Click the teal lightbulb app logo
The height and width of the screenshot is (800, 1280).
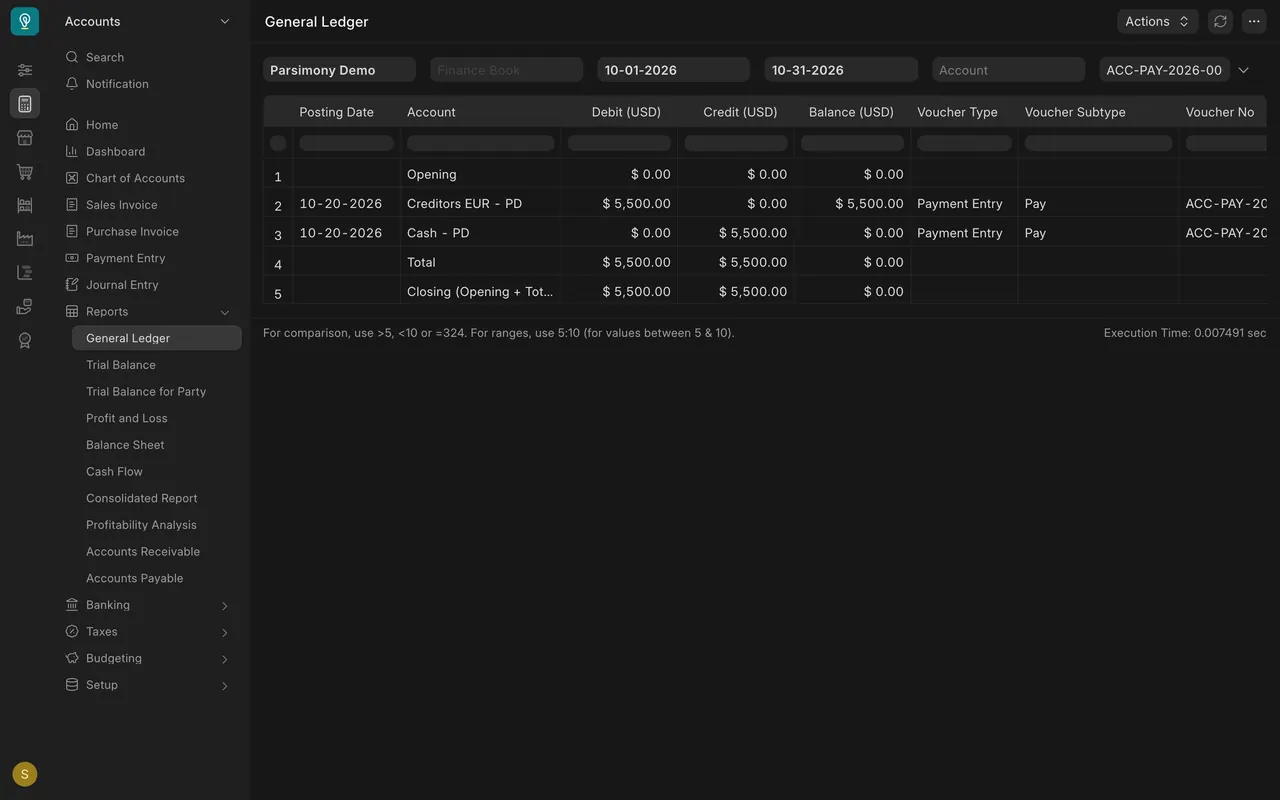25,21
